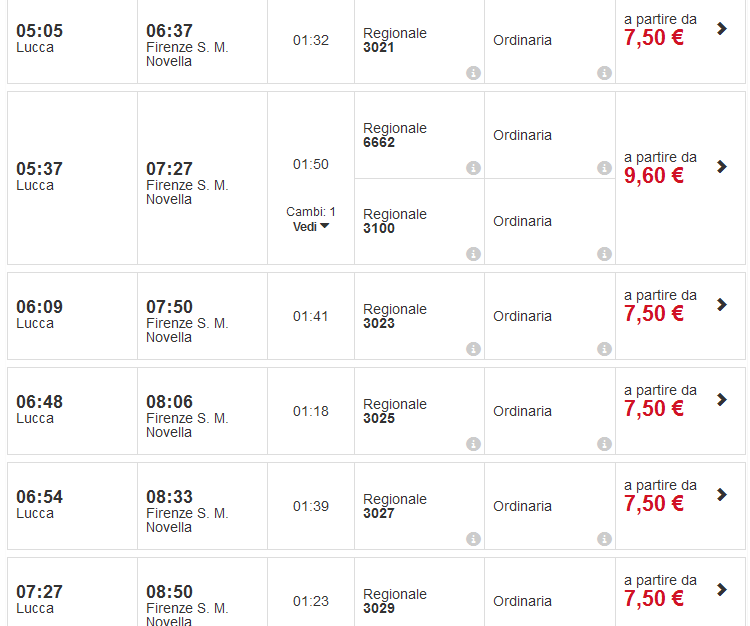Select the 7,50 € price for 06:54 train
Viewport: 750px width, 626px height.
[654, 504]
